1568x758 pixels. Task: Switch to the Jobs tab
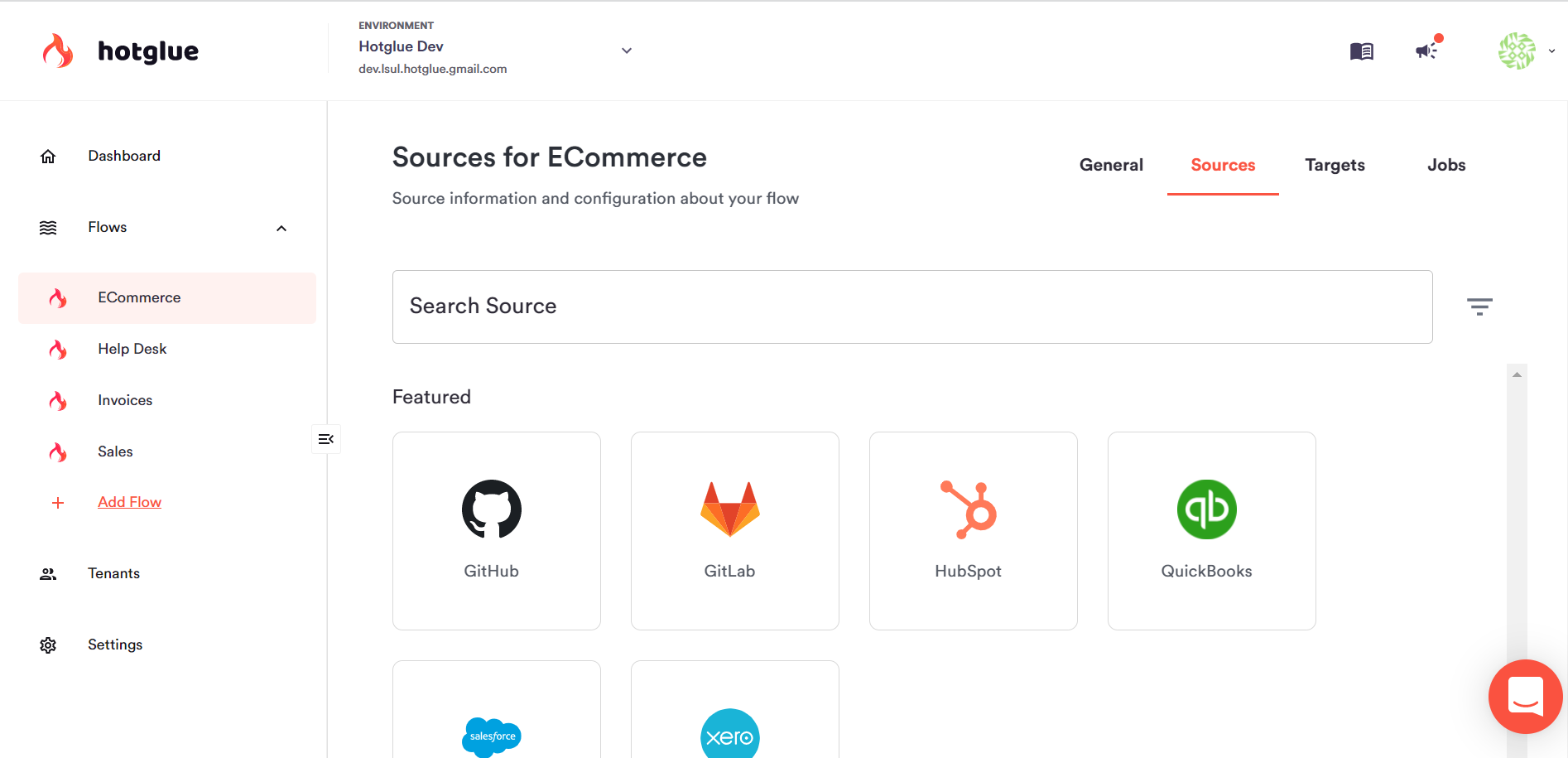(1446, 165)
